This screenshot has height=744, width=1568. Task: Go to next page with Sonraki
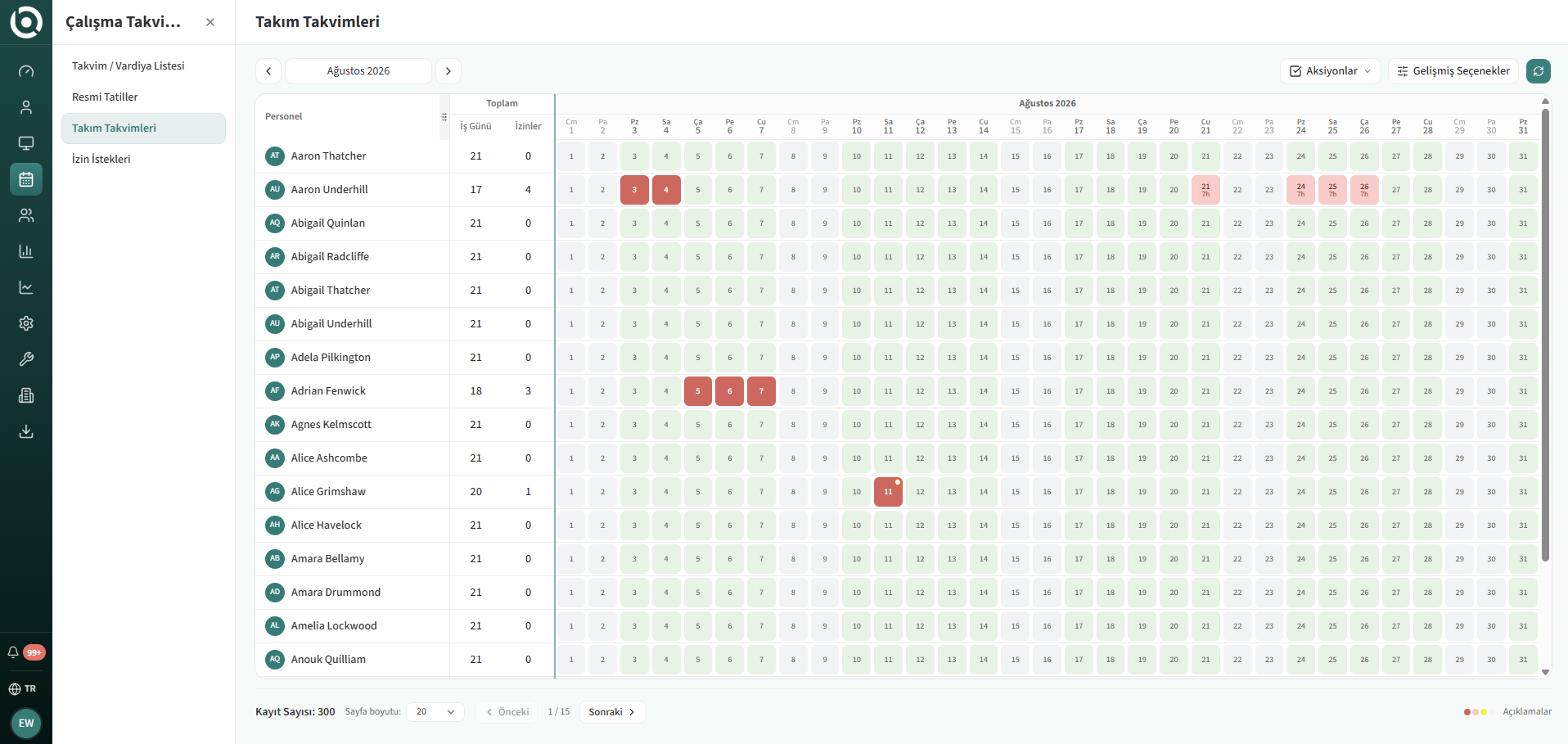(612, 712)
